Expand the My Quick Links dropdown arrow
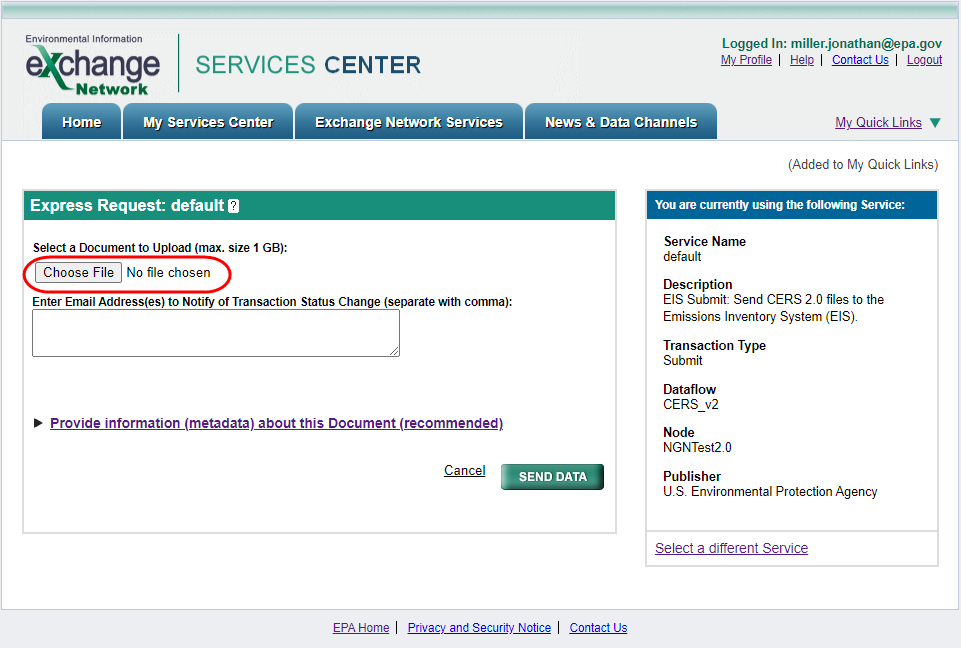 point(935,123)
